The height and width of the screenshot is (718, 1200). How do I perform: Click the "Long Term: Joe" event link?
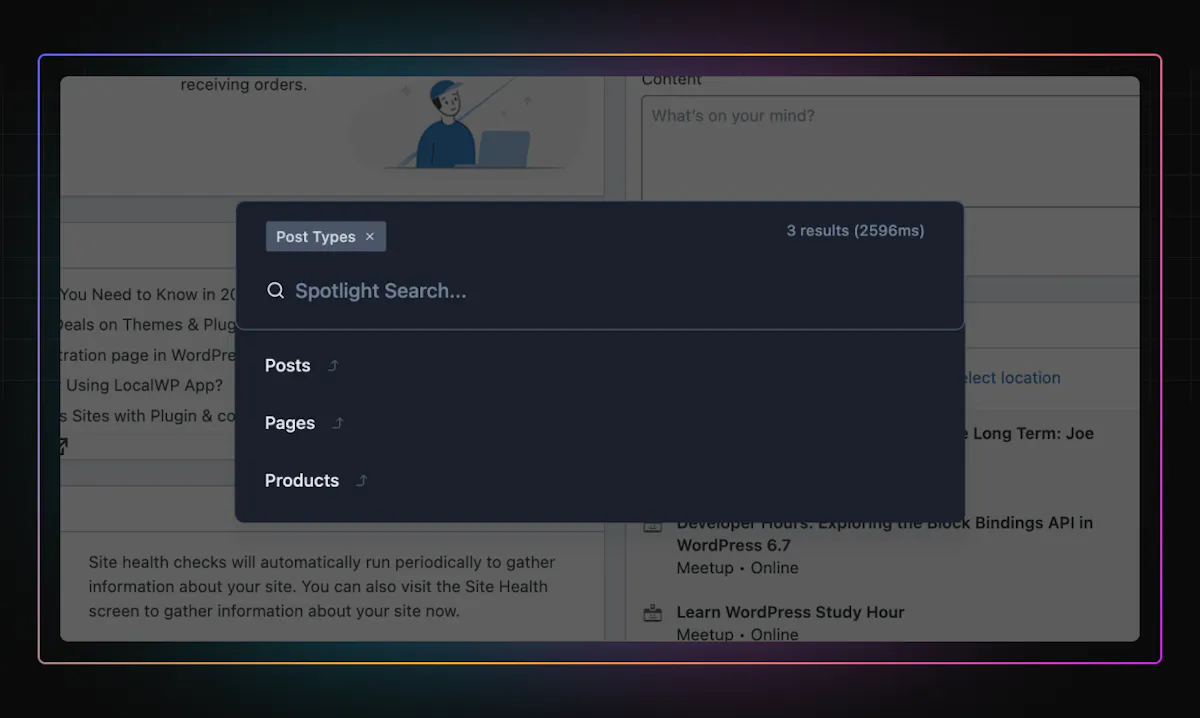pos(1030,434)
